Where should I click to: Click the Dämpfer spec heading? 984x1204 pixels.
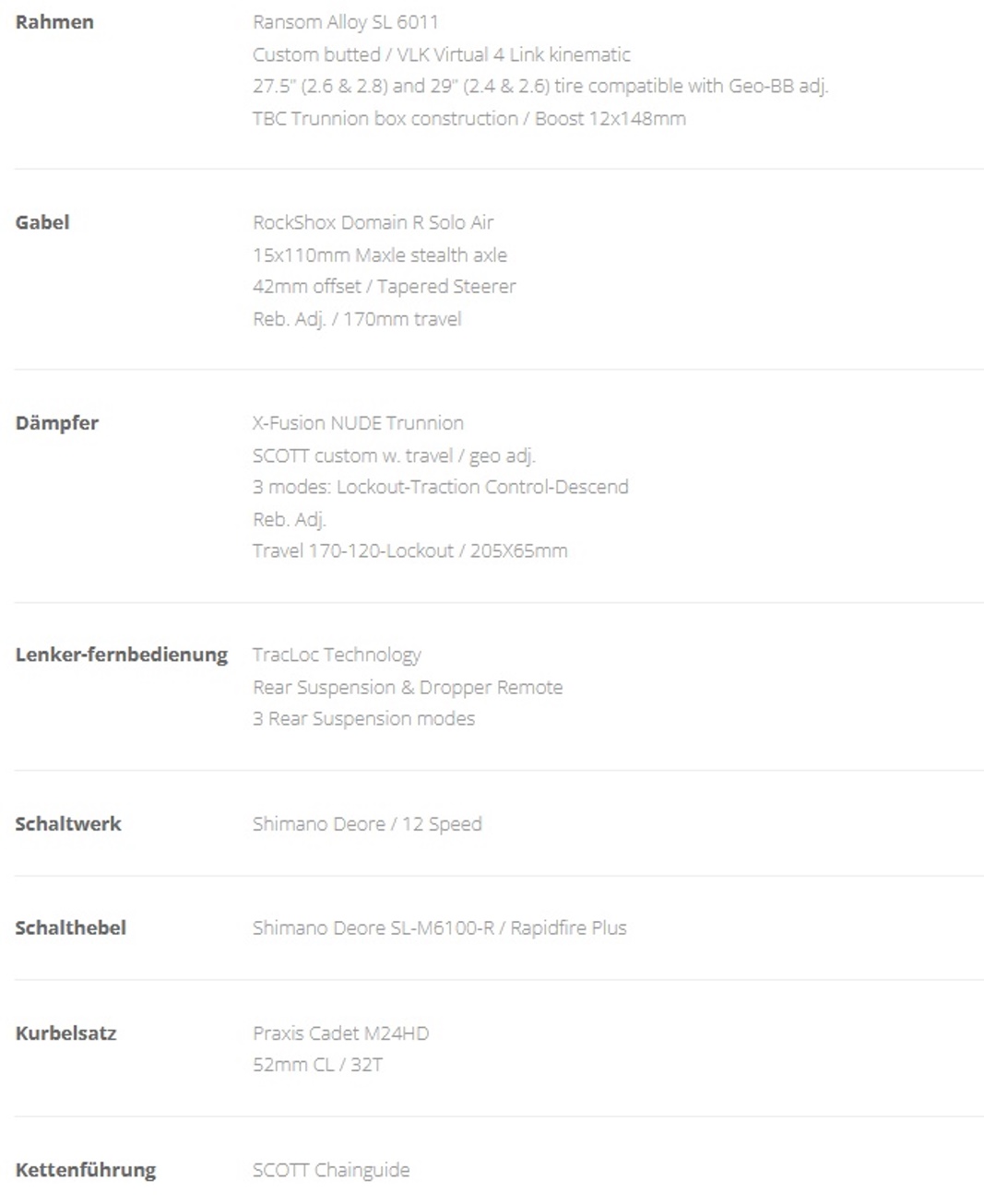[57, 423]
